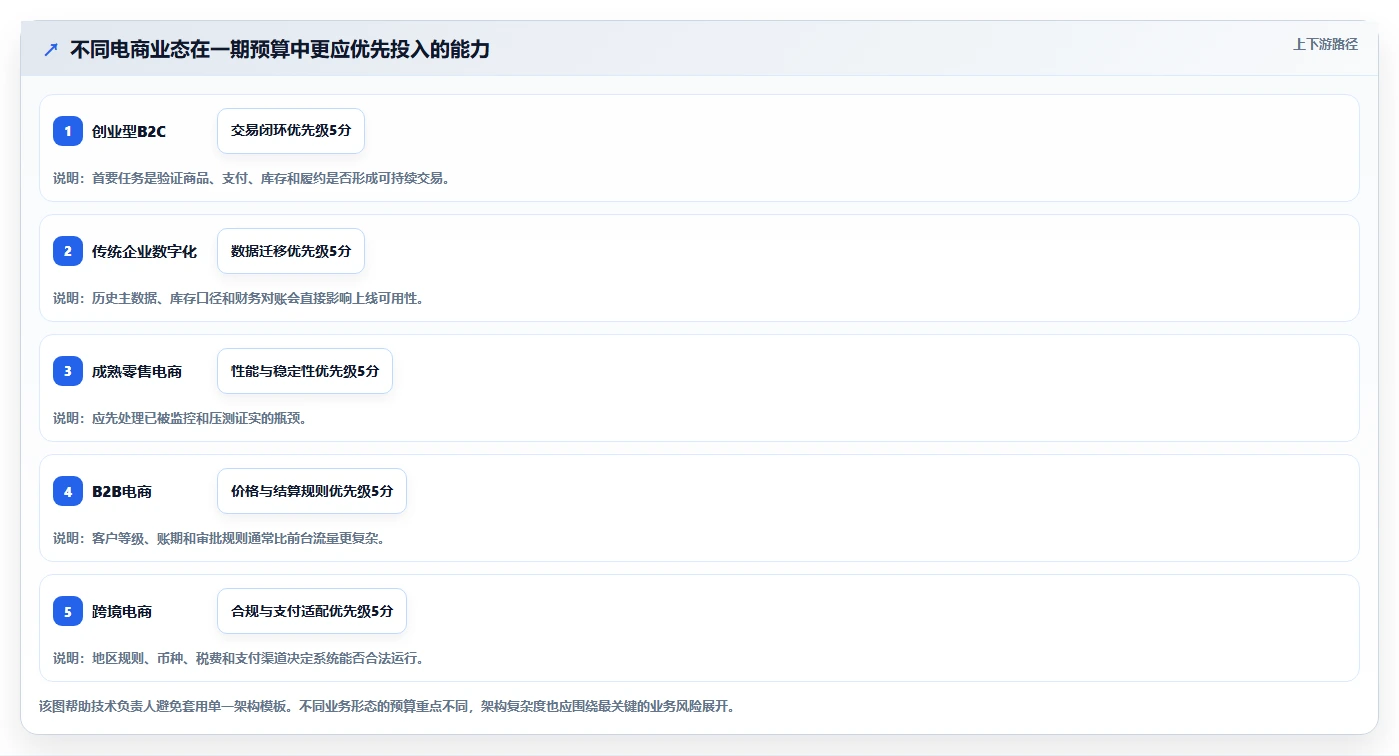Select the 成熟零售电商 row label
1399x756 pixels.
pyautogui.click(x=137, y=371)
